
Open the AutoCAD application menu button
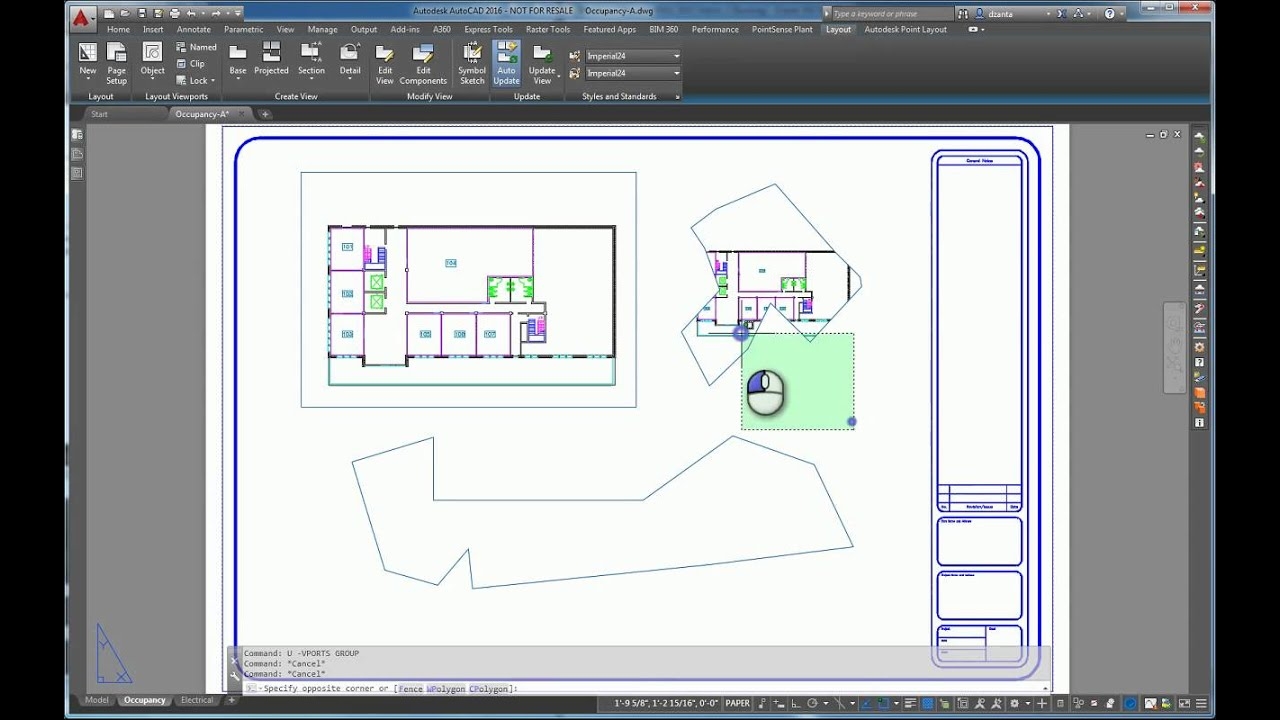pyautogui.click(x=82, y=16)
